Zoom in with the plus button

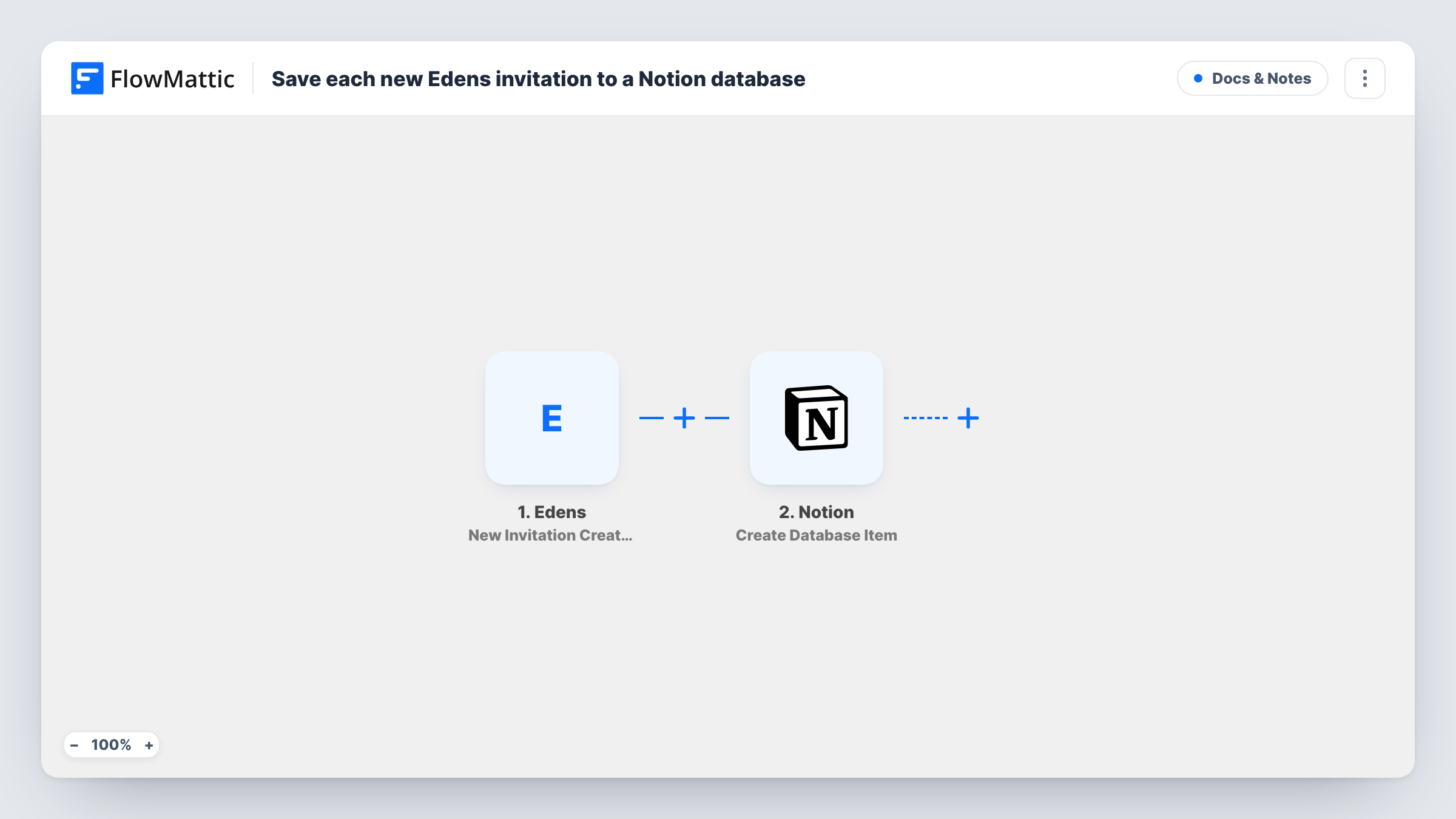[x=149, y=745]
